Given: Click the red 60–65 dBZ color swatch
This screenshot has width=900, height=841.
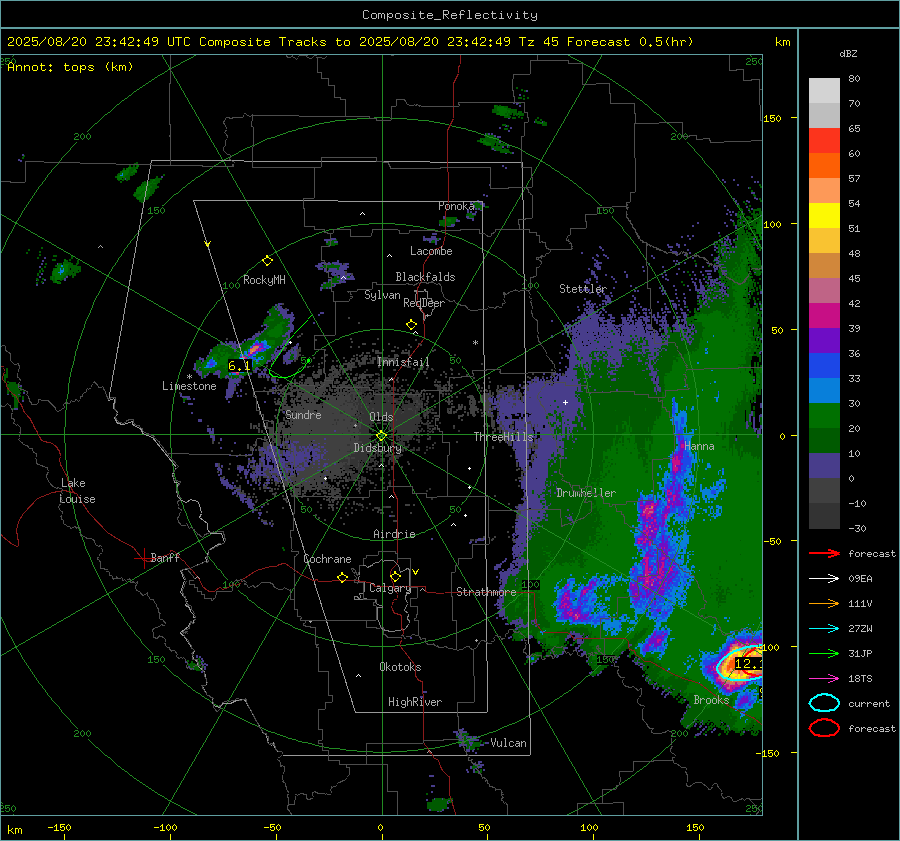Looking at the screenshot, I should [x=824, y=141].
